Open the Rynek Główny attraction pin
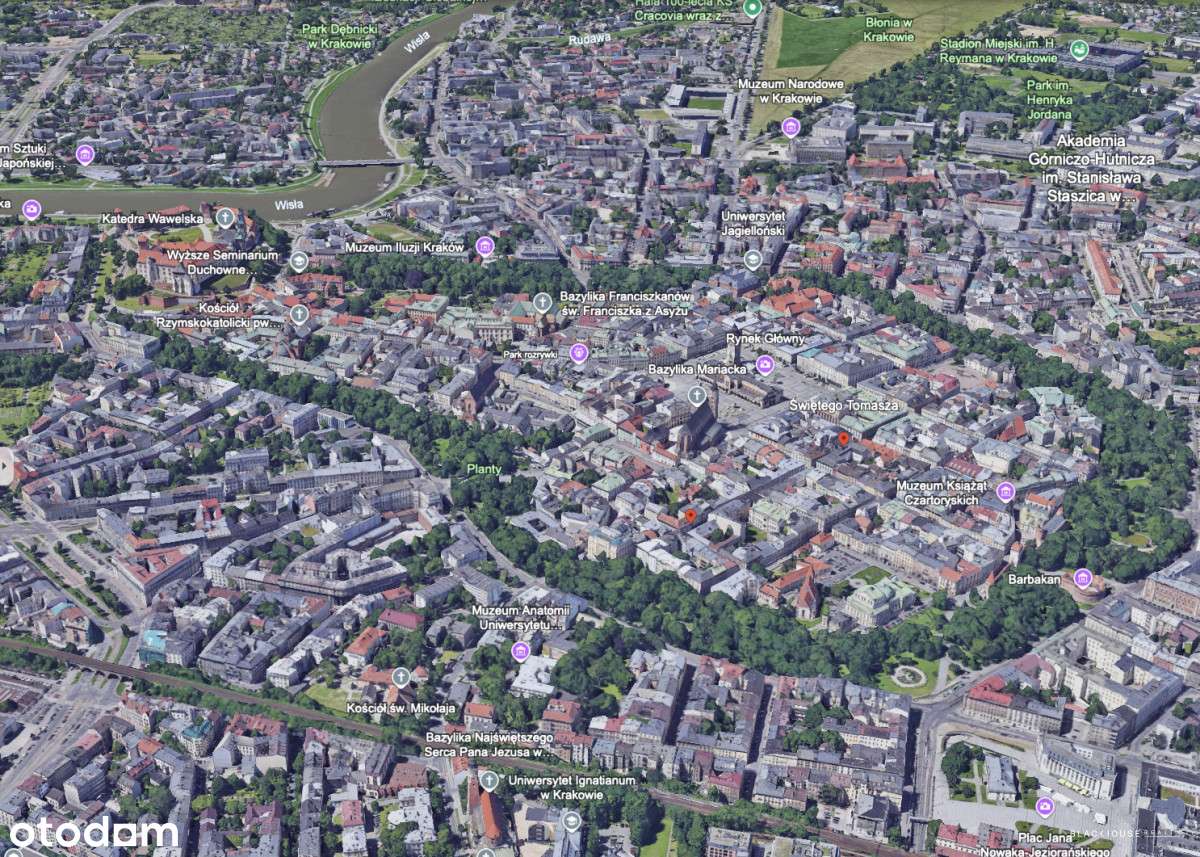The width and height of the screenshot is (1200, 857). click(765, 365)
